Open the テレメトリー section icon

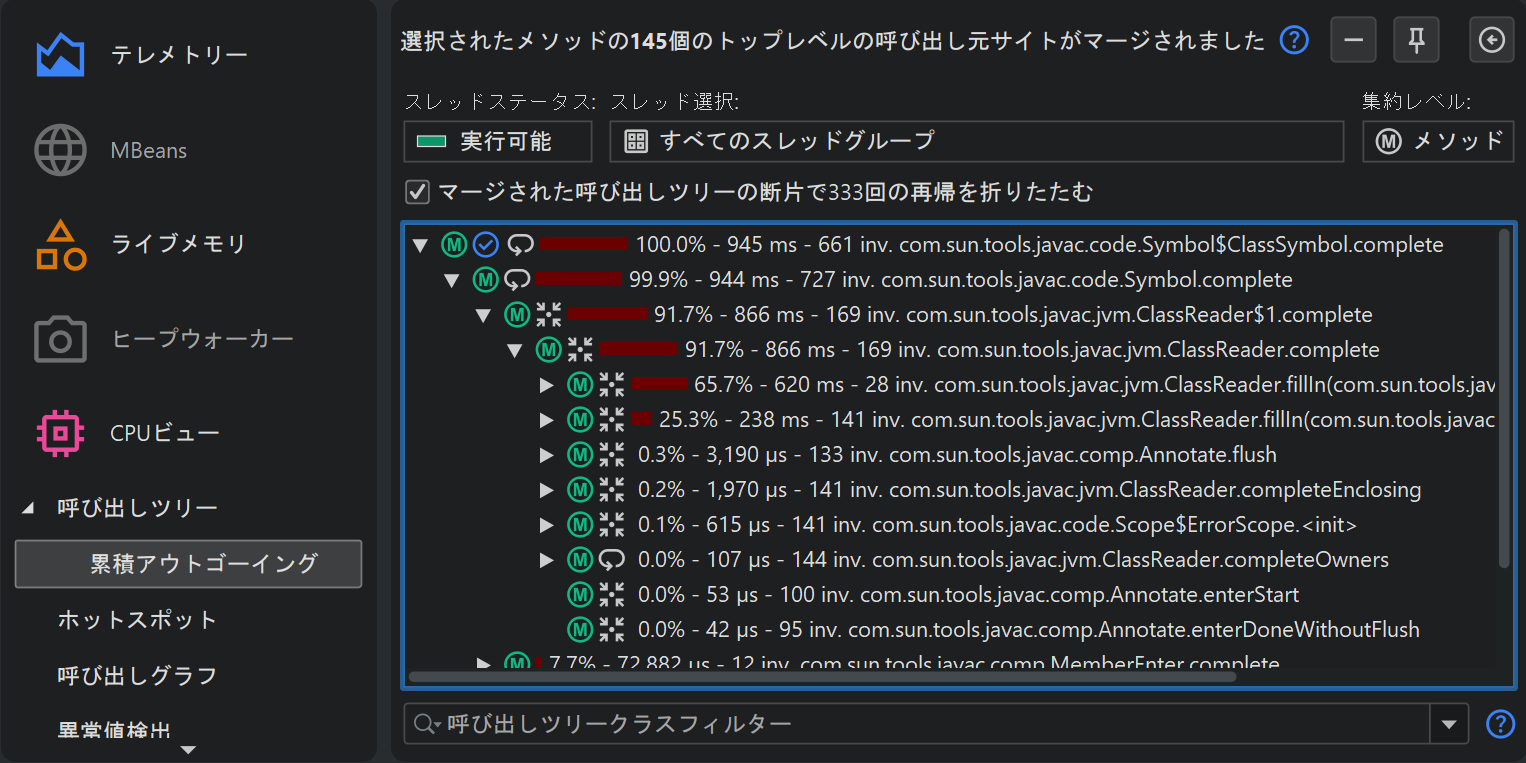[x=60, y=55]
